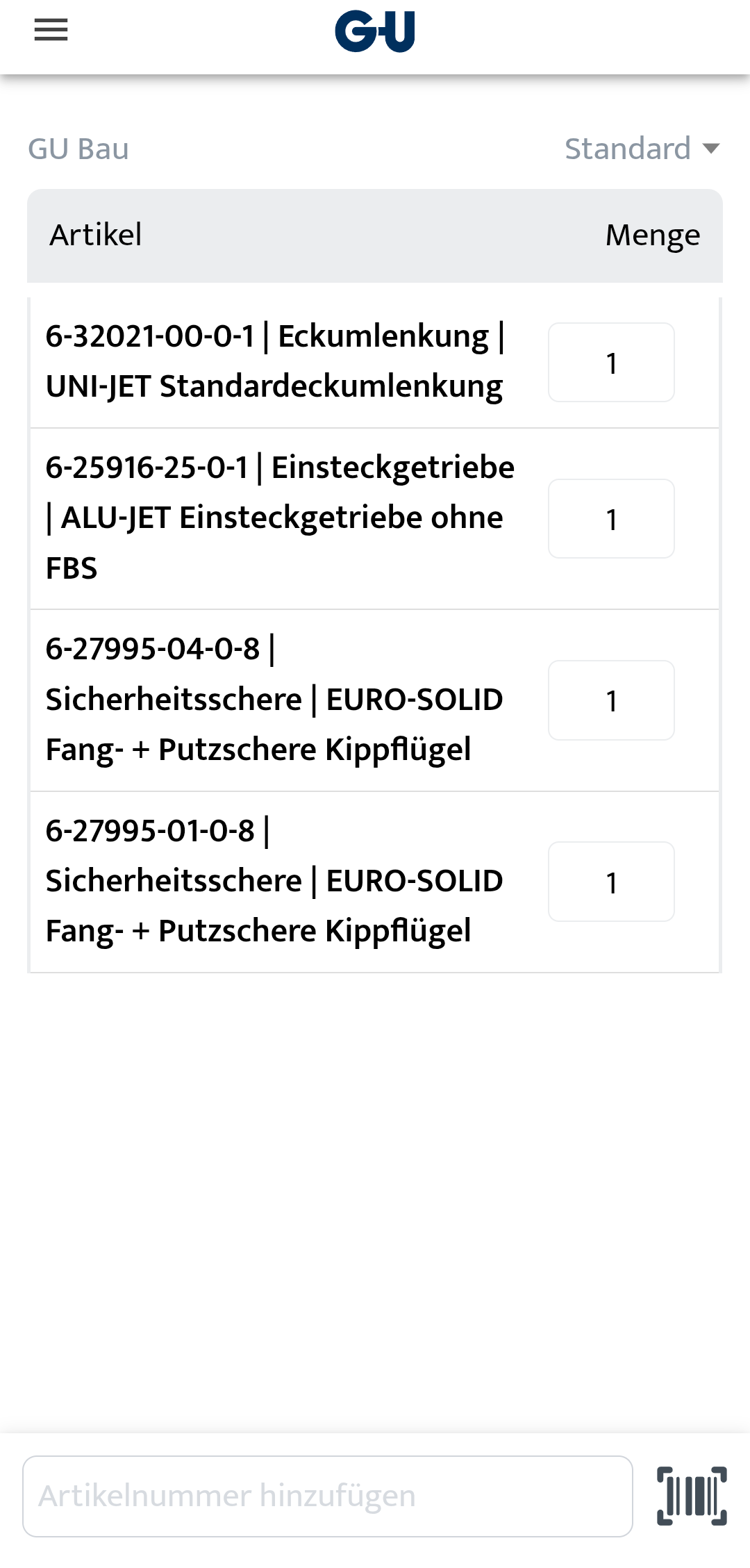This screenshot has height=1568, width=750.
Task: Click the GU Bau label
Action: (78, 149)
